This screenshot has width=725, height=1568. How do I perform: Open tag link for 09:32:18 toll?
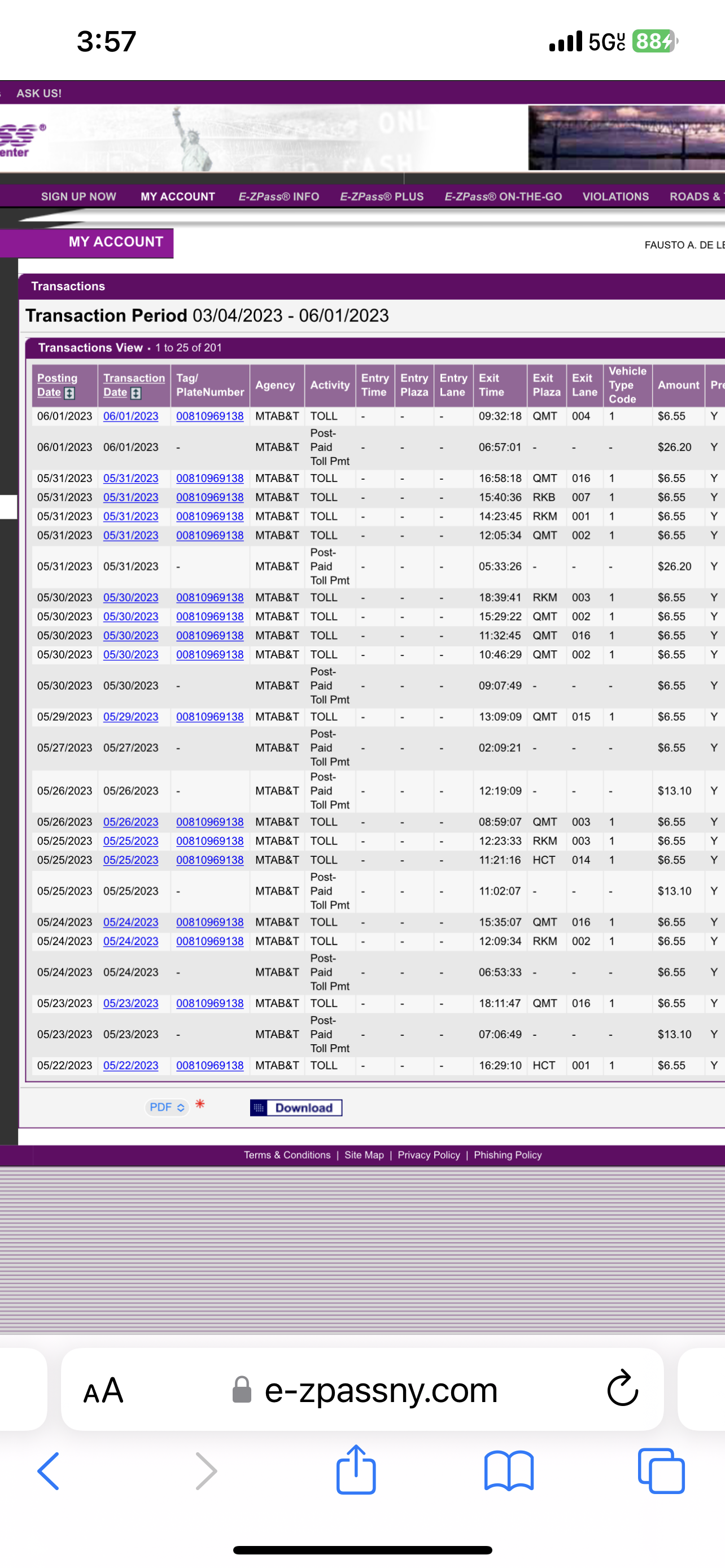(x=209, y=417)
